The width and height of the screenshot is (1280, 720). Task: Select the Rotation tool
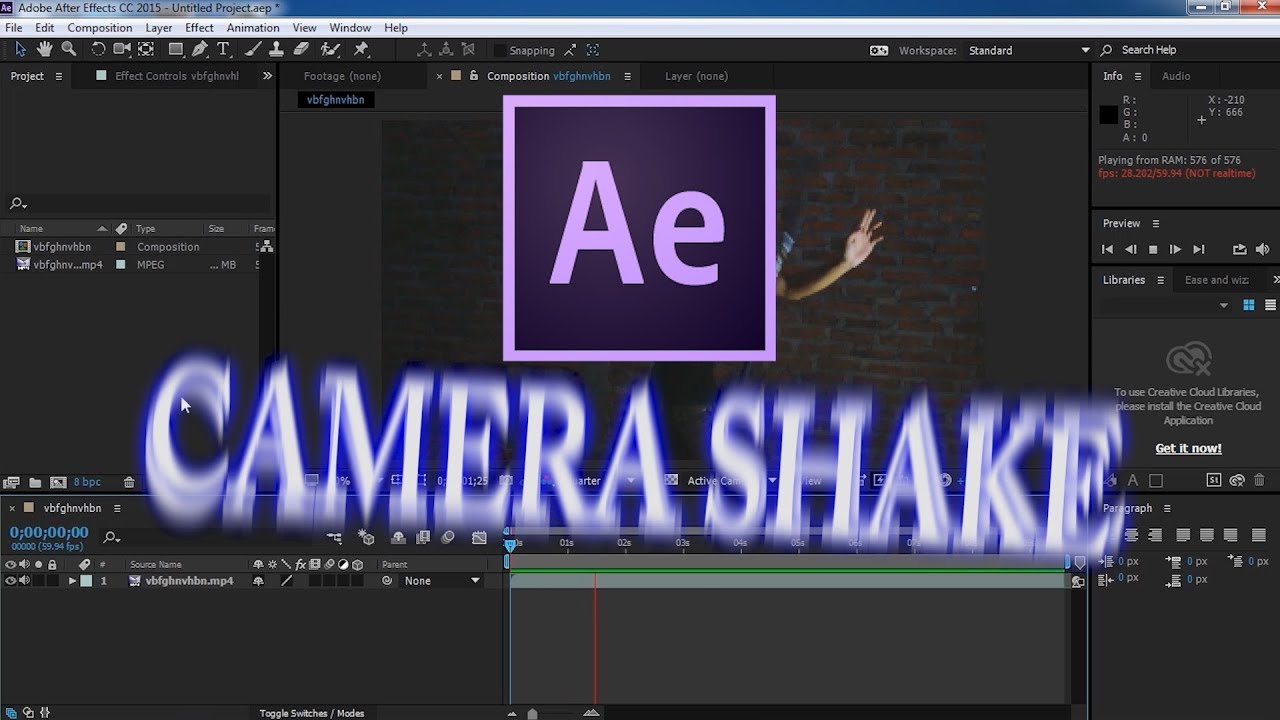tap(98, 49)
